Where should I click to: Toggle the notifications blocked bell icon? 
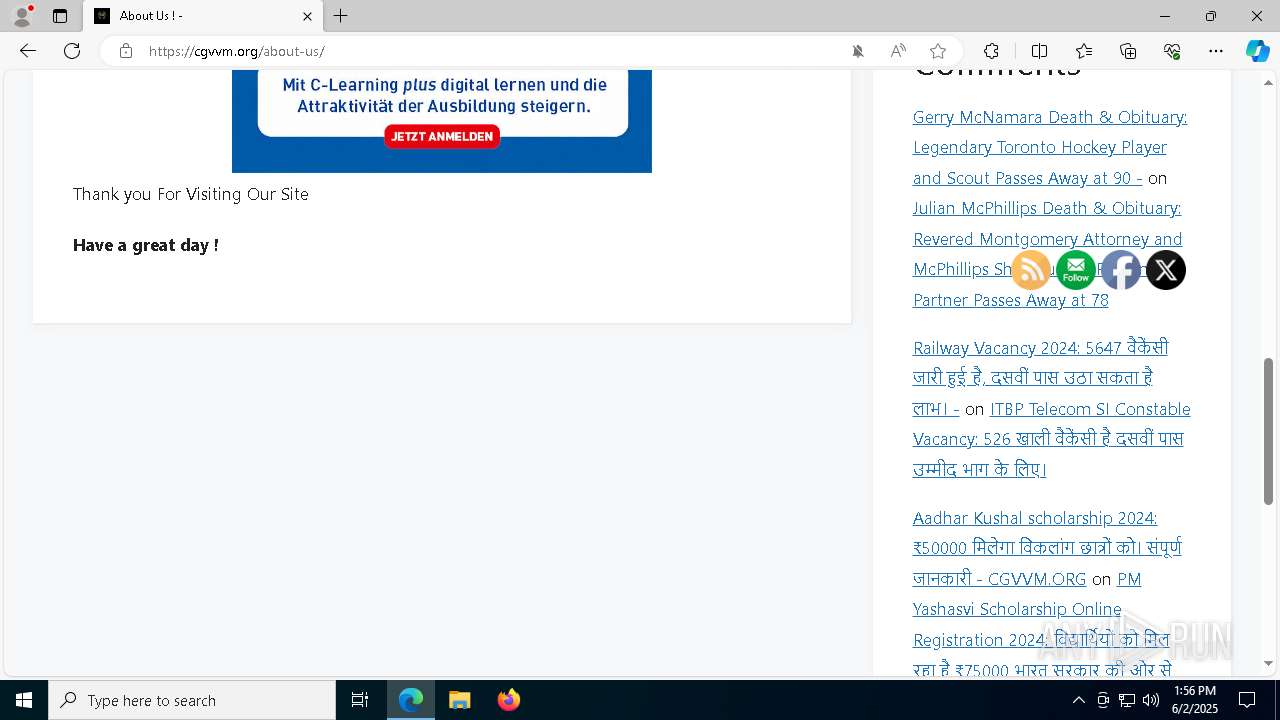click(x=857, y=51)
